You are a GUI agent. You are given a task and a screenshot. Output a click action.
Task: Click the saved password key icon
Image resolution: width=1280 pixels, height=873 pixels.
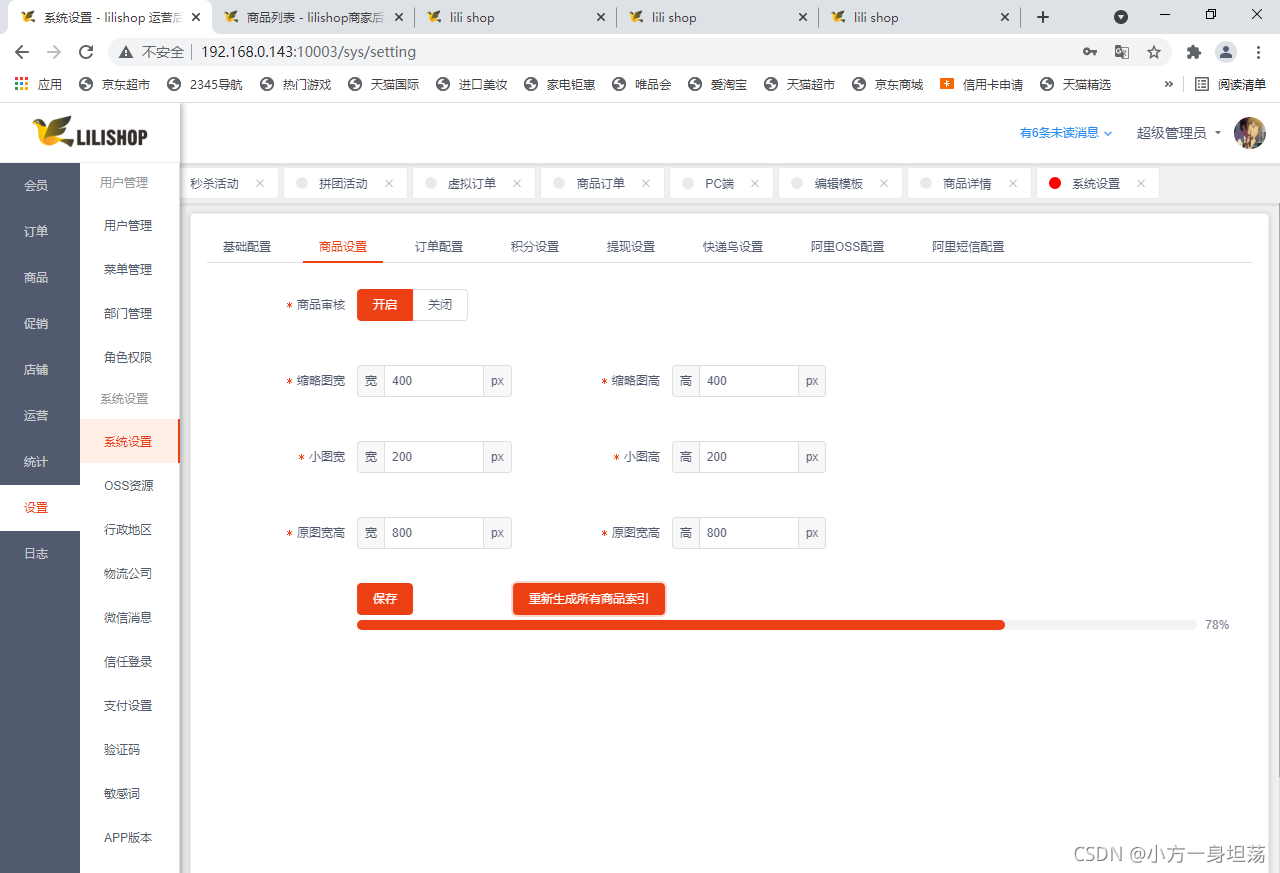(1090, 52)
